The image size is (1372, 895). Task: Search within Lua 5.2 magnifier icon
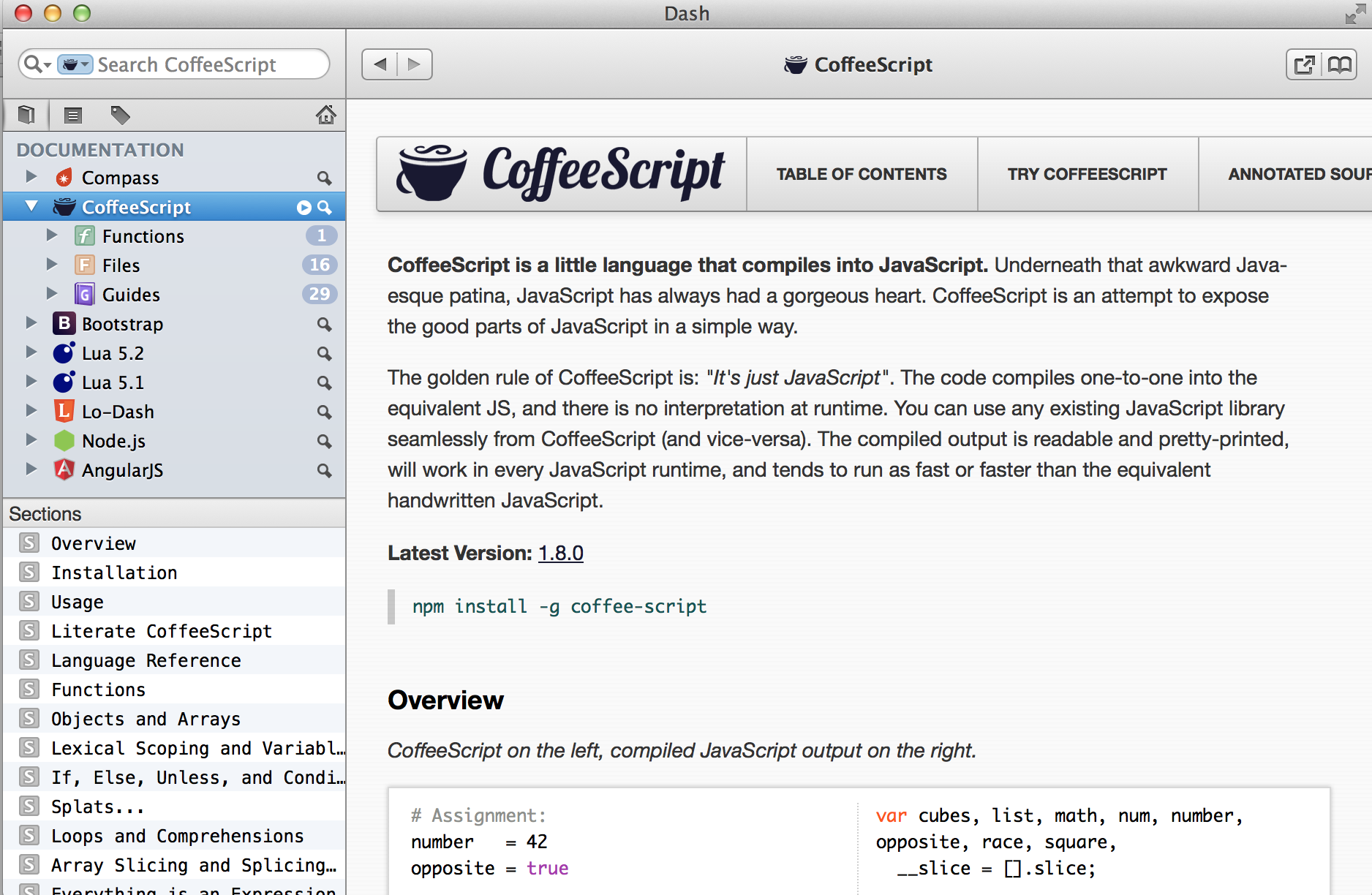[324, 353]
